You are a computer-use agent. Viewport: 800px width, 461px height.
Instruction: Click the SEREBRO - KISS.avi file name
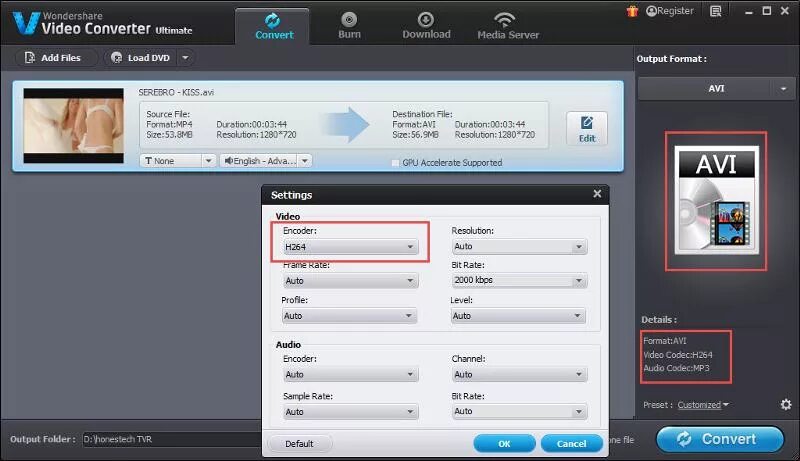pos(176,92)
